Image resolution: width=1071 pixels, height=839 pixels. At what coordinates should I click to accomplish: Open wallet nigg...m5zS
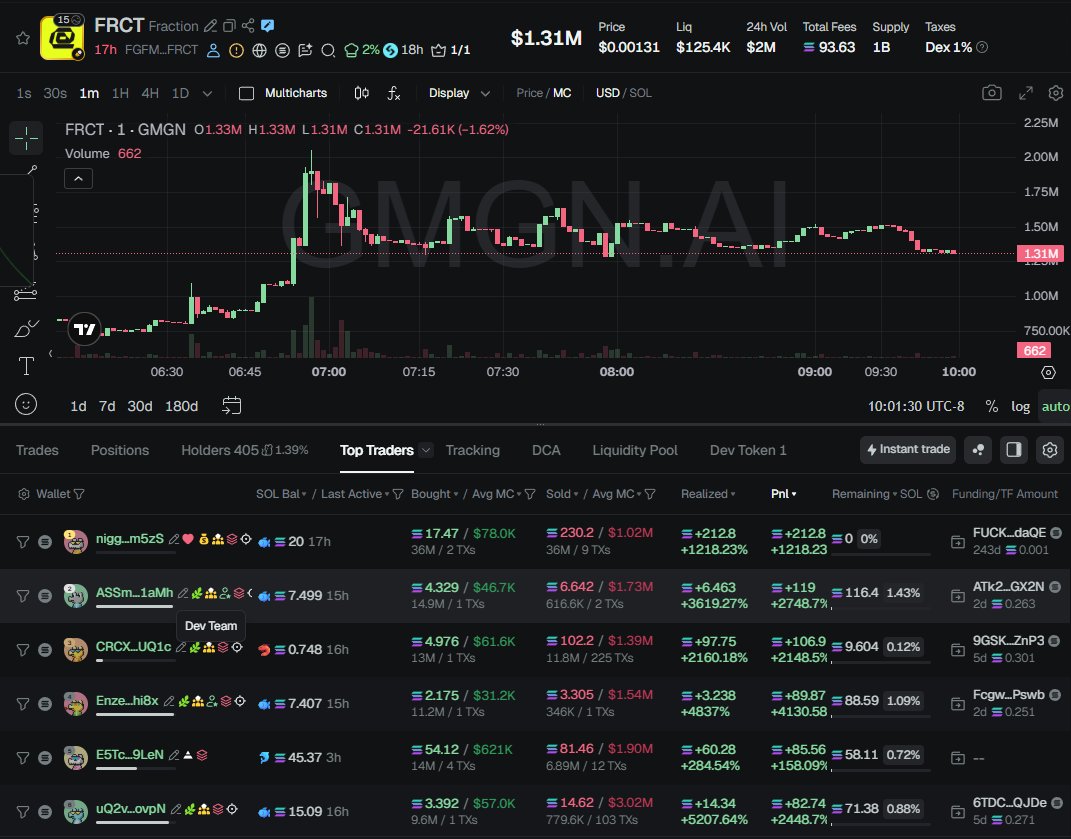pos(130,539)
